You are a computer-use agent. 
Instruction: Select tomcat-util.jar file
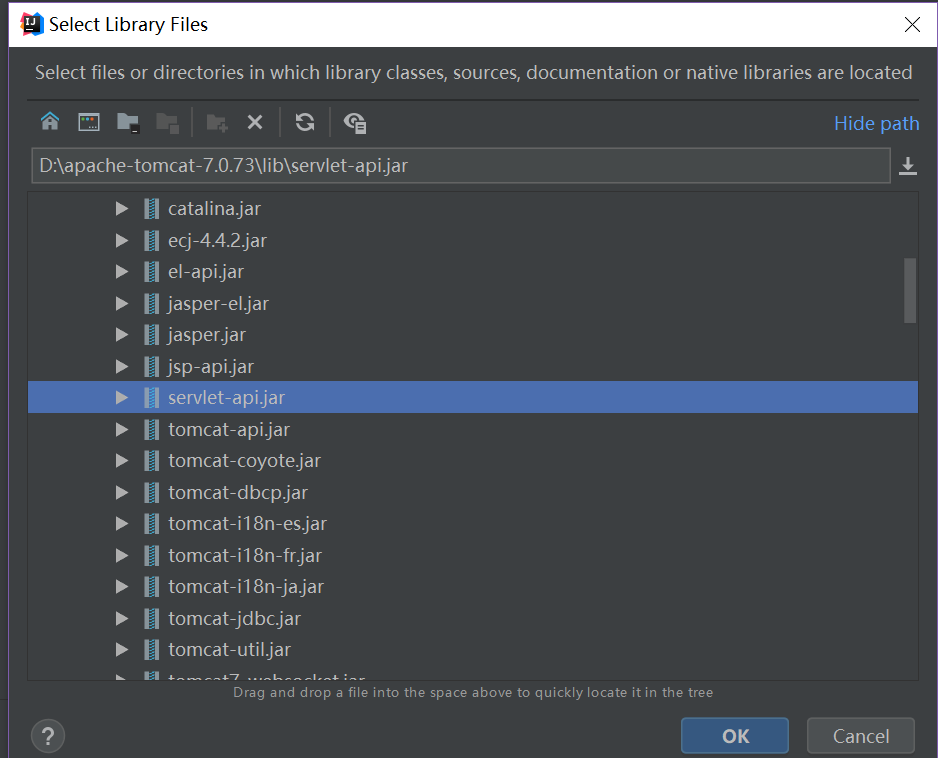coord(230,650)
